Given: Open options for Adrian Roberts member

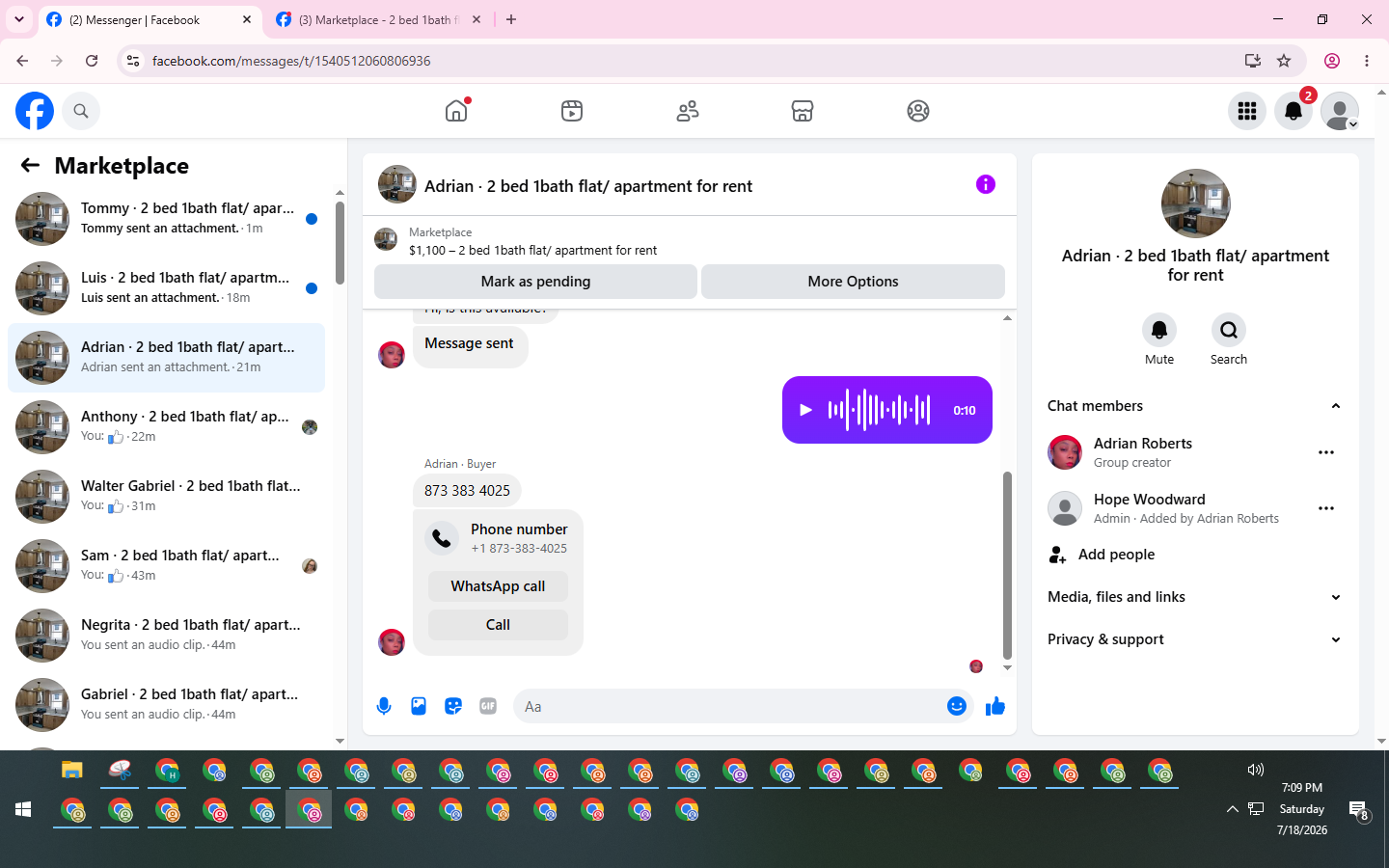Looking at the screenshot, I should (x=1326, y=452).
